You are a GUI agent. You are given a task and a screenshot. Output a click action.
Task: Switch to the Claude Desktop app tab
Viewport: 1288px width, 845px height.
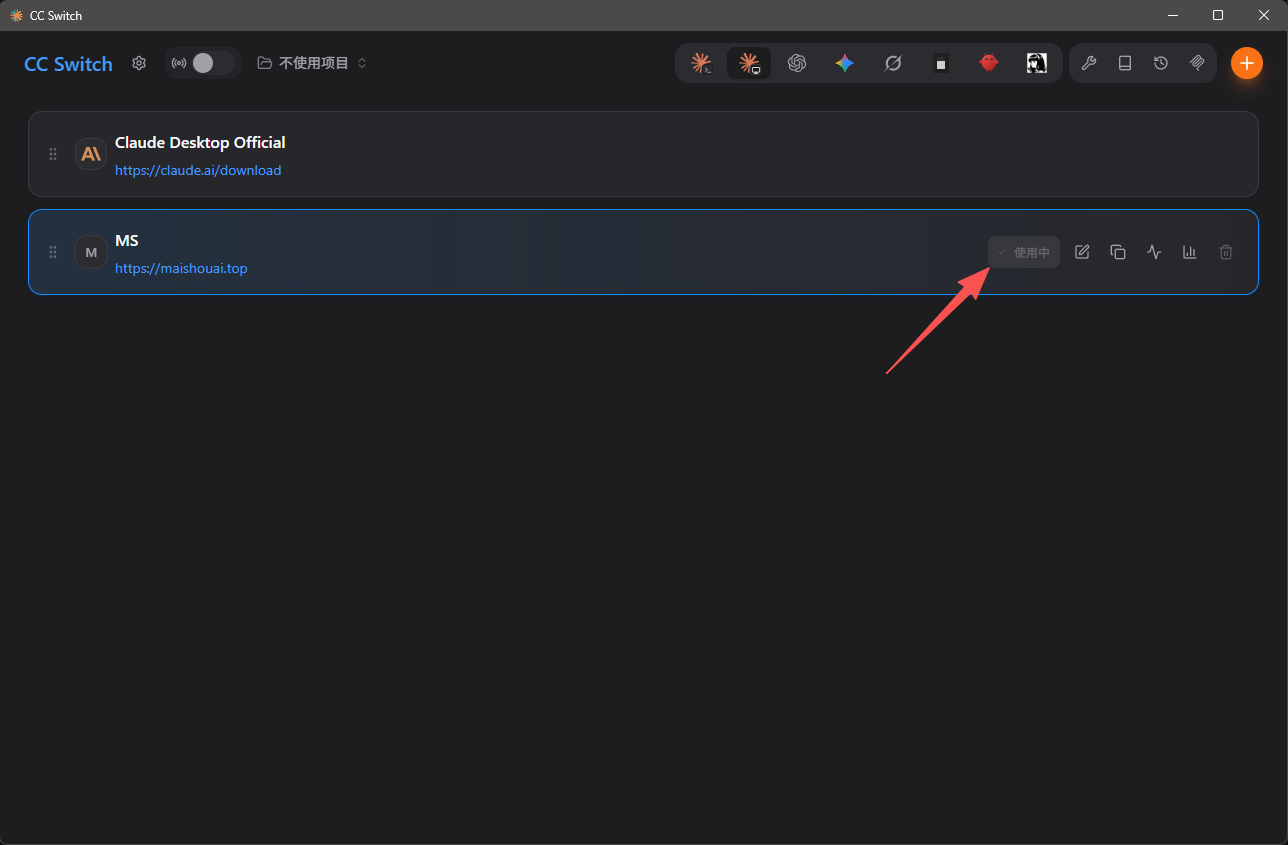749,63
